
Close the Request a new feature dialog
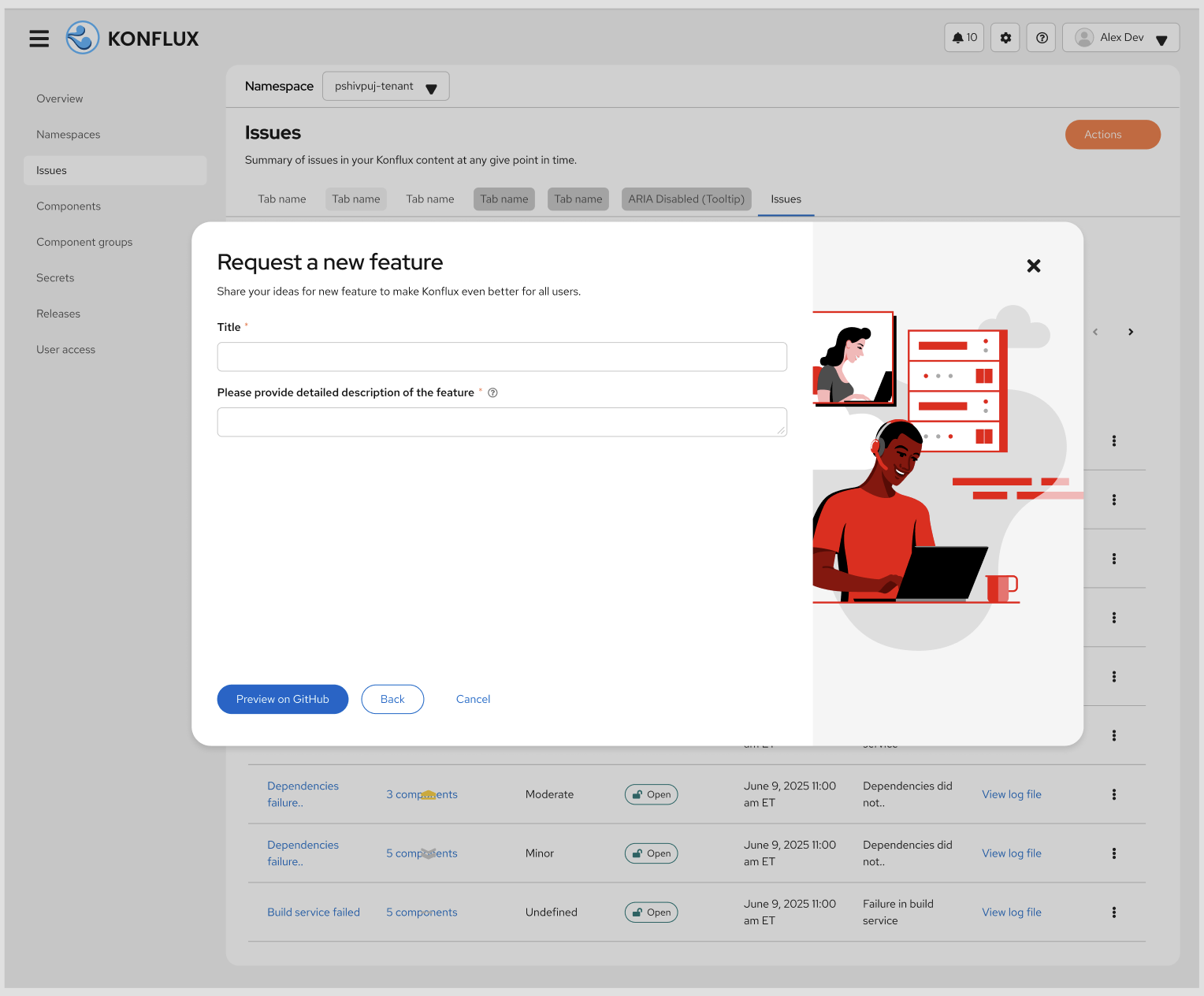1034,266
